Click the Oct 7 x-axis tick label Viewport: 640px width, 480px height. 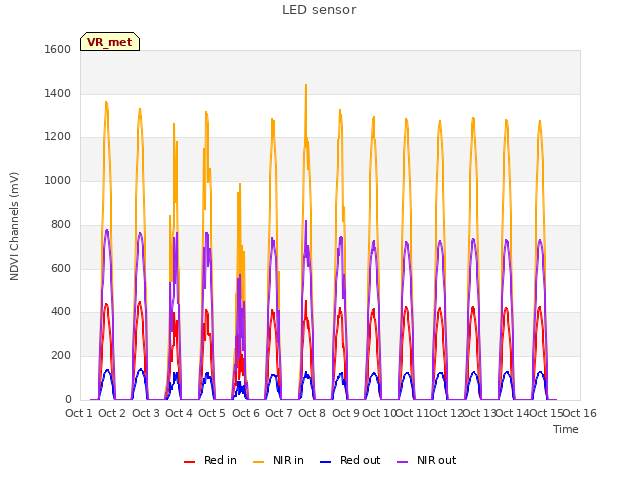click(279, 413)
